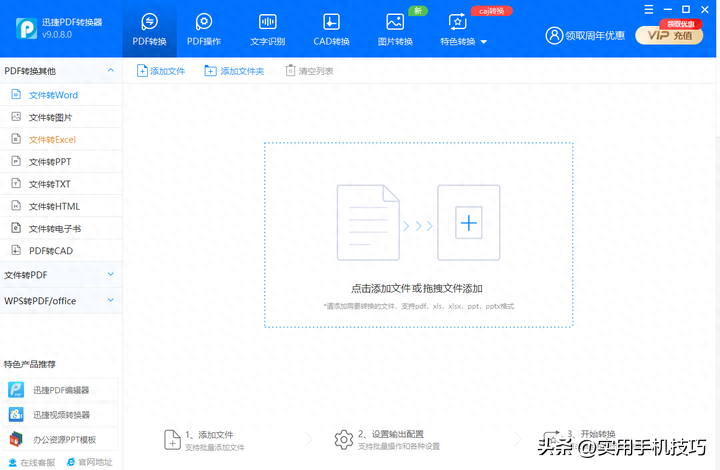Click the plus icon in drop area
The image size is (720, 470).
(468, 223)
